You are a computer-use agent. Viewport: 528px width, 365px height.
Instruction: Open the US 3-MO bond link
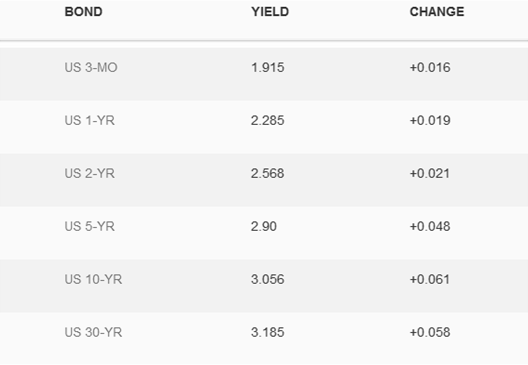click(91, 67)
